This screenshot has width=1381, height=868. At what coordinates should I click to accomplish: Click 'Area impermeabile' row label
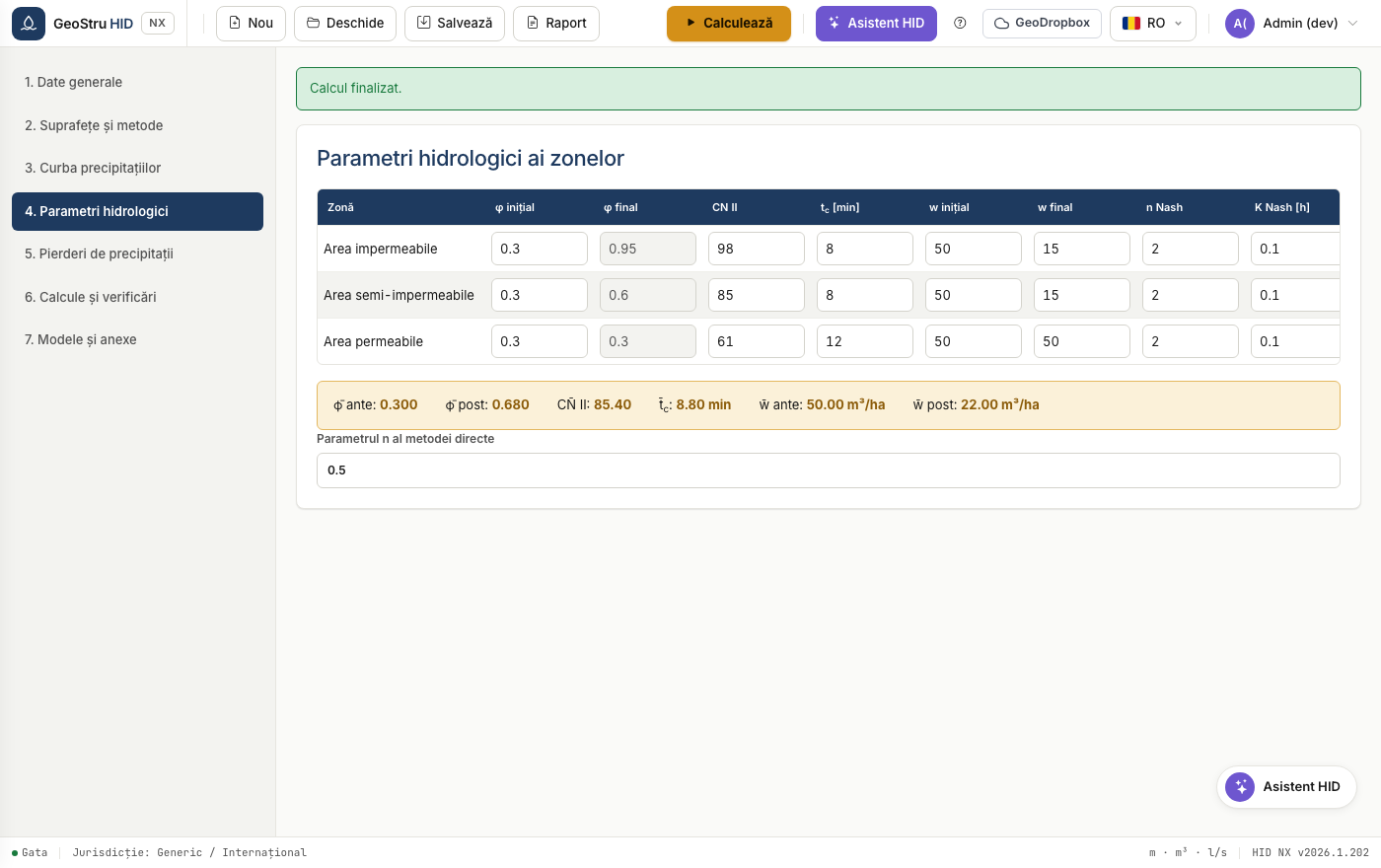click(x=381, y=249)
